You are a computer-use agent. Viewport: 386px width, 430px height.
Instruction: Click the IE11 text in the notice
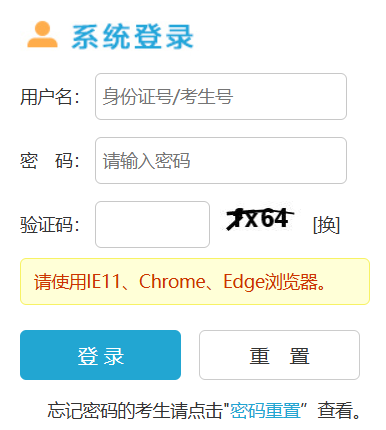[x=103, y=281]
